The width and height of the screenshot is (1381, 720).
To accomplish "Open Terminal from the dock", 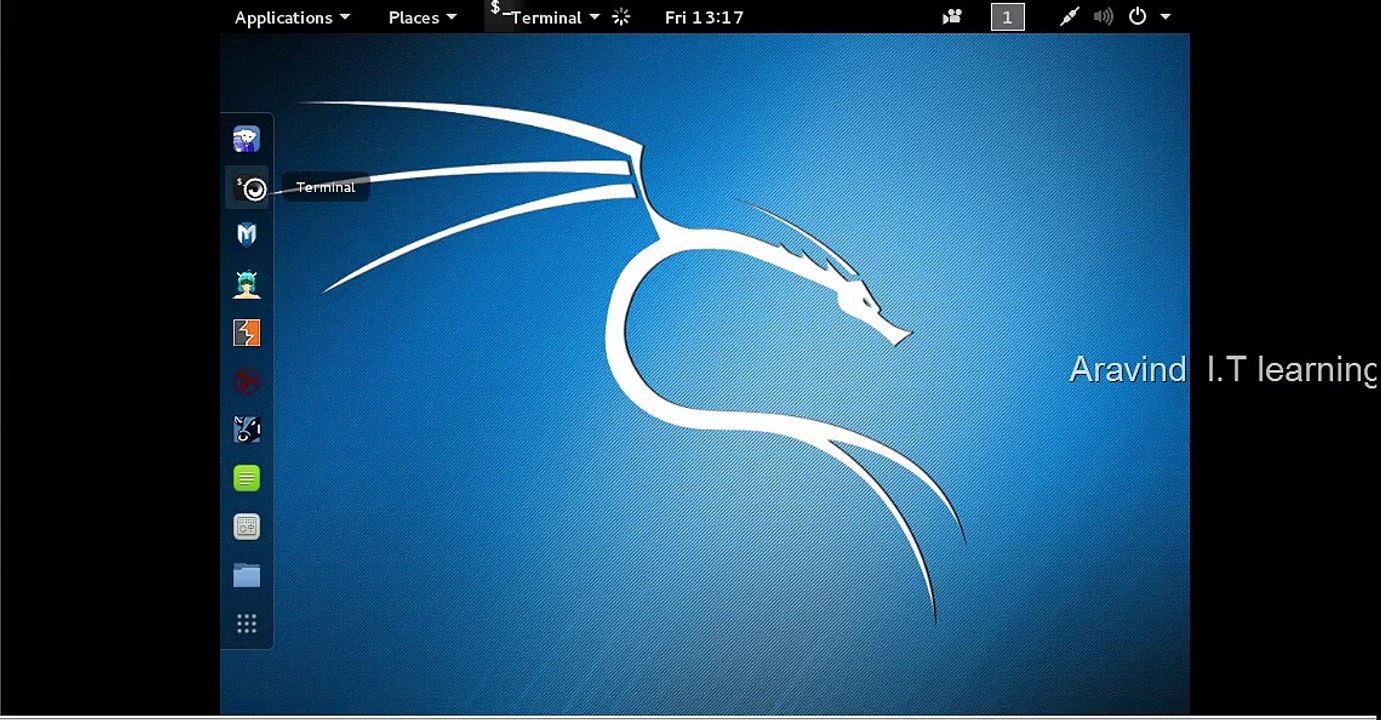I will 246,188.
